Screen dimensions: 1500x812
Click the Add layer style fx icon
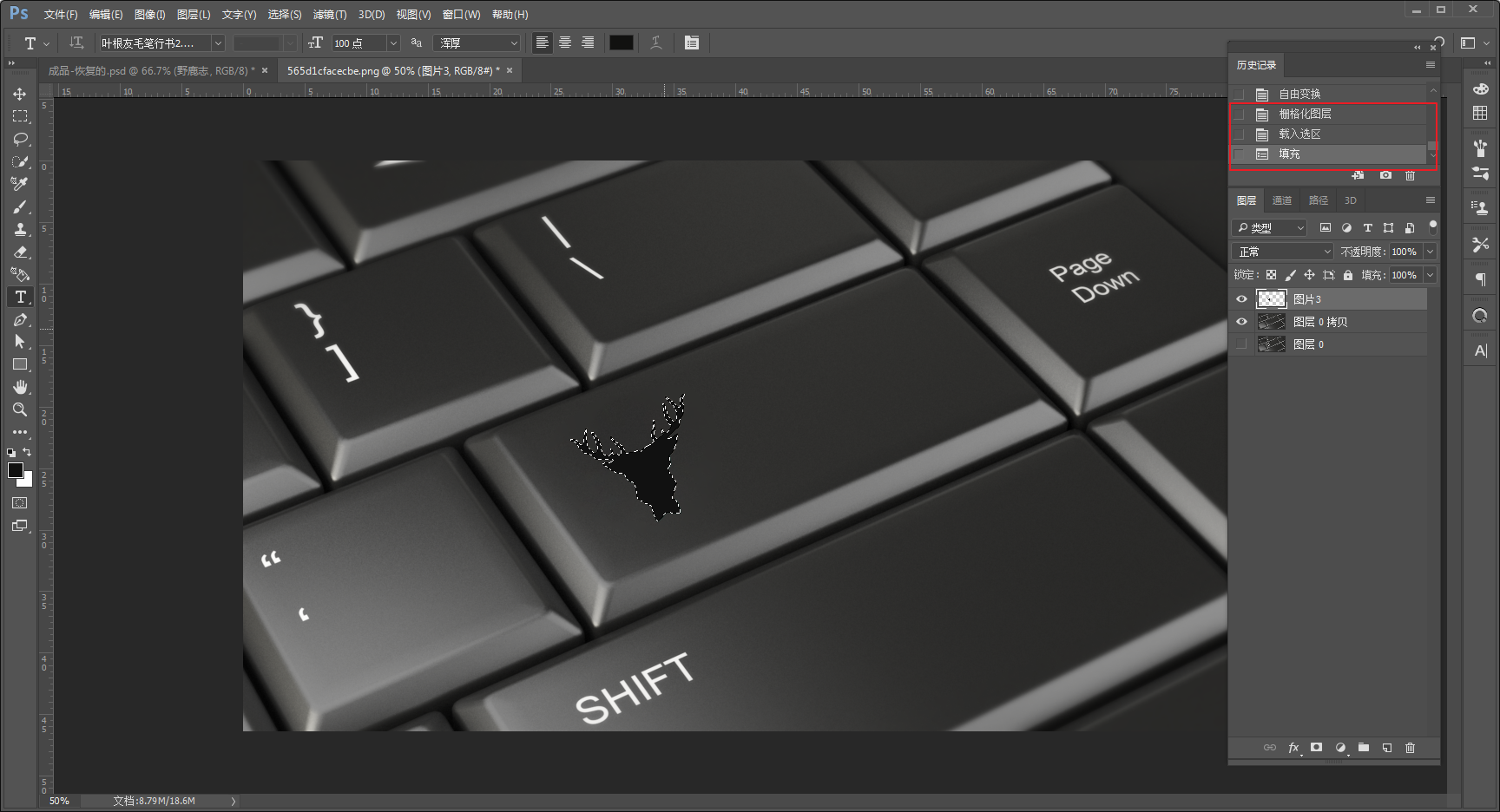click(x=1293, y=748)
